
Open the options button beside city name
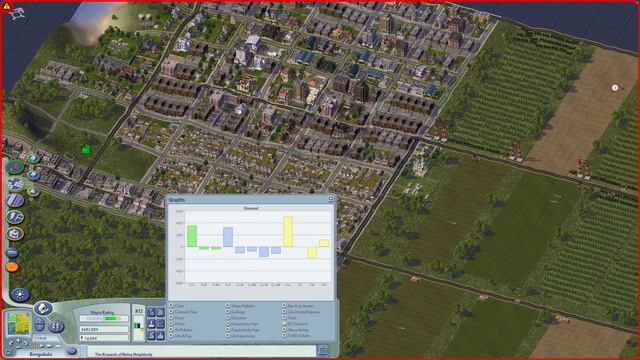(71, 351)
